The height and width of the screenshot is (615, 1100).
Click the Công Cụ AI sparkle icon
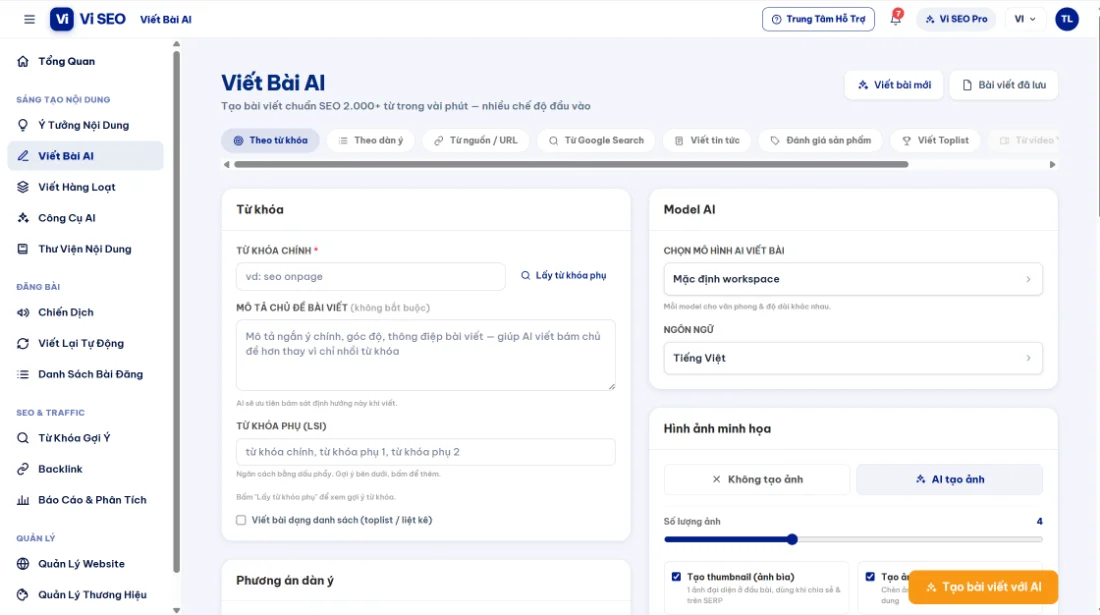[23, 217]
